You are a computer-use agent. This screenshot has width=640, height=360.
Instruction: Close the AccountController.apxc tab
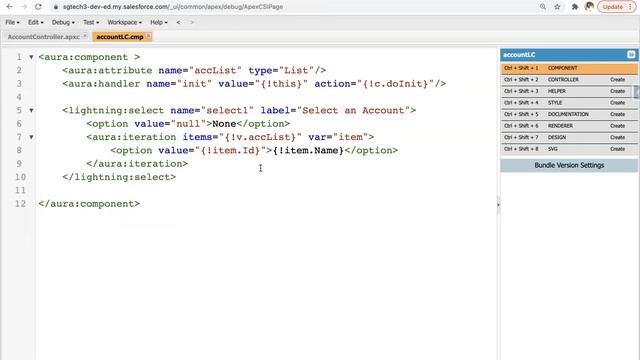click(x=85, y=36)
